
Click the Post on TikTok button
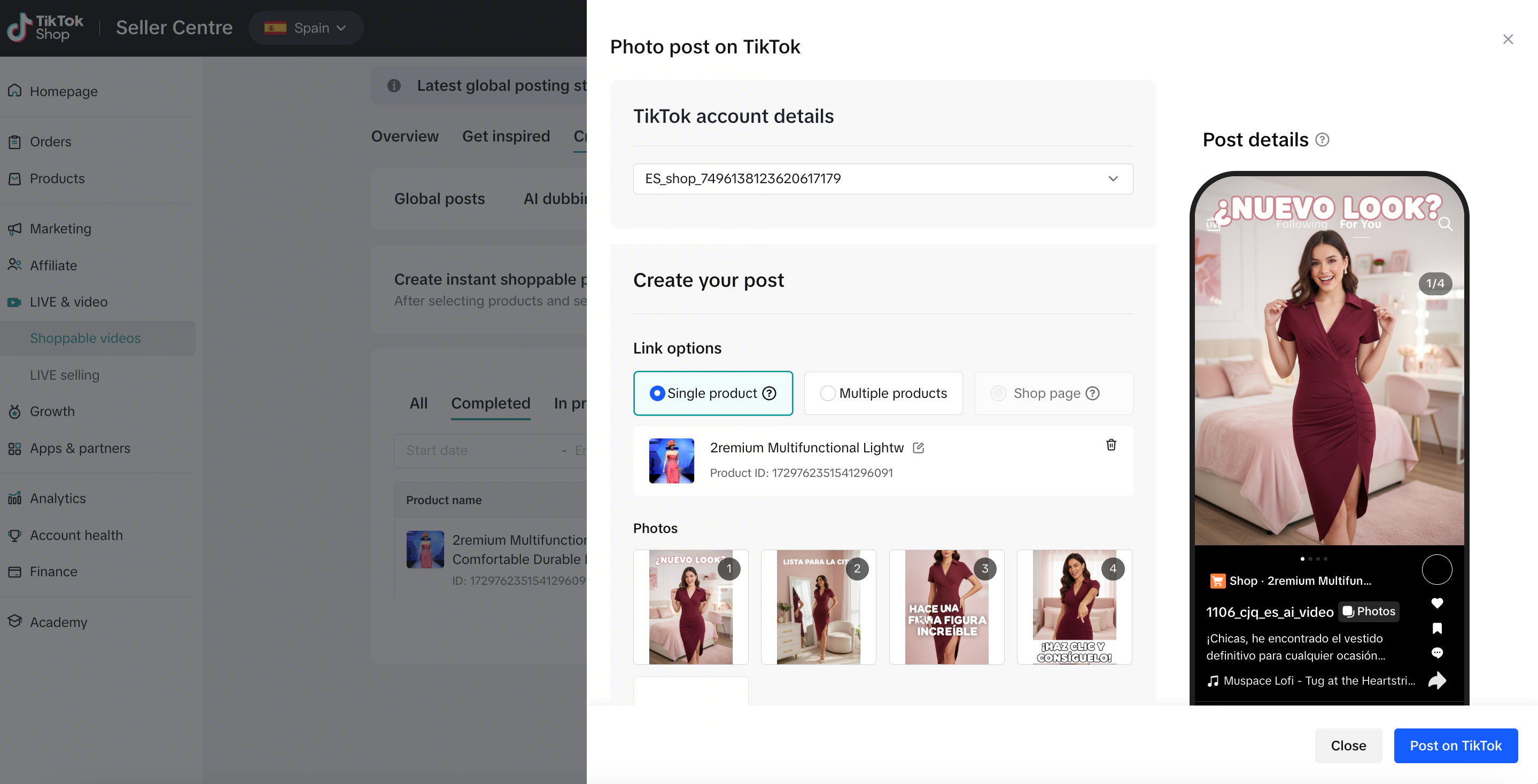1455,745
